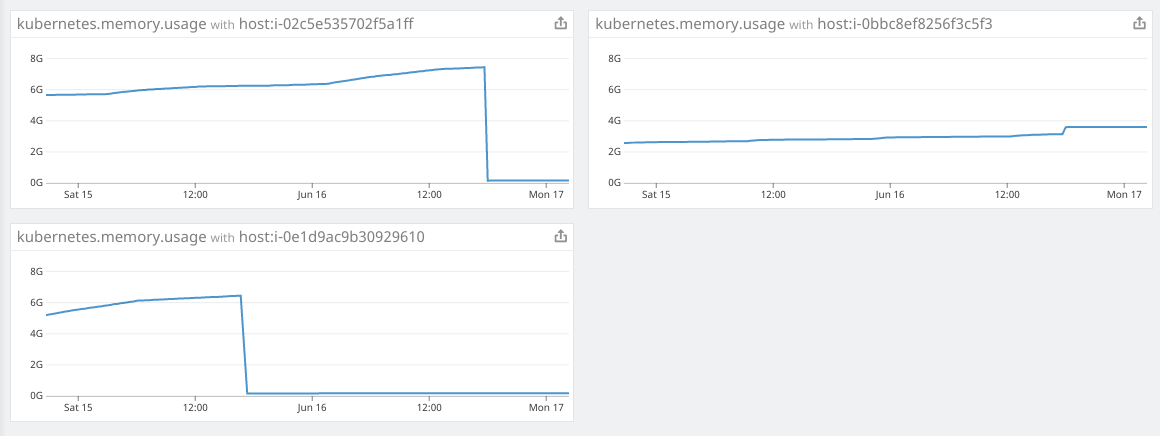Click "Sat 15" on the i-0bbc8ef8256f3c5f3 graph axis
This screenshot has width=1160, height=436.
pos(656,195)
